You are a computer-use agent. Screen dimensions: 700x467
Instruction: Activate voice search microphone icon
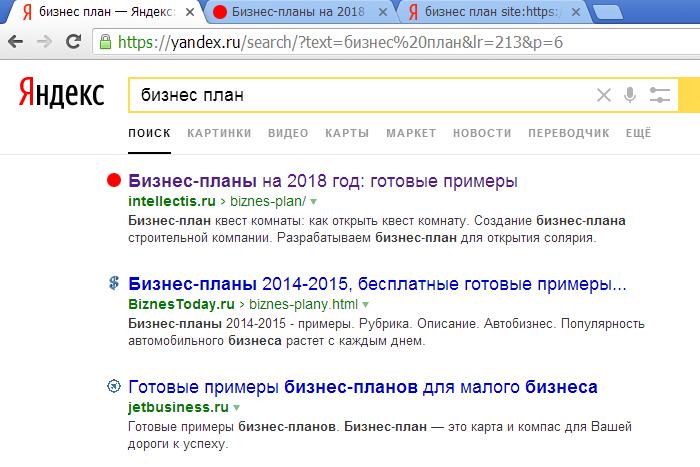click(630, 96)
